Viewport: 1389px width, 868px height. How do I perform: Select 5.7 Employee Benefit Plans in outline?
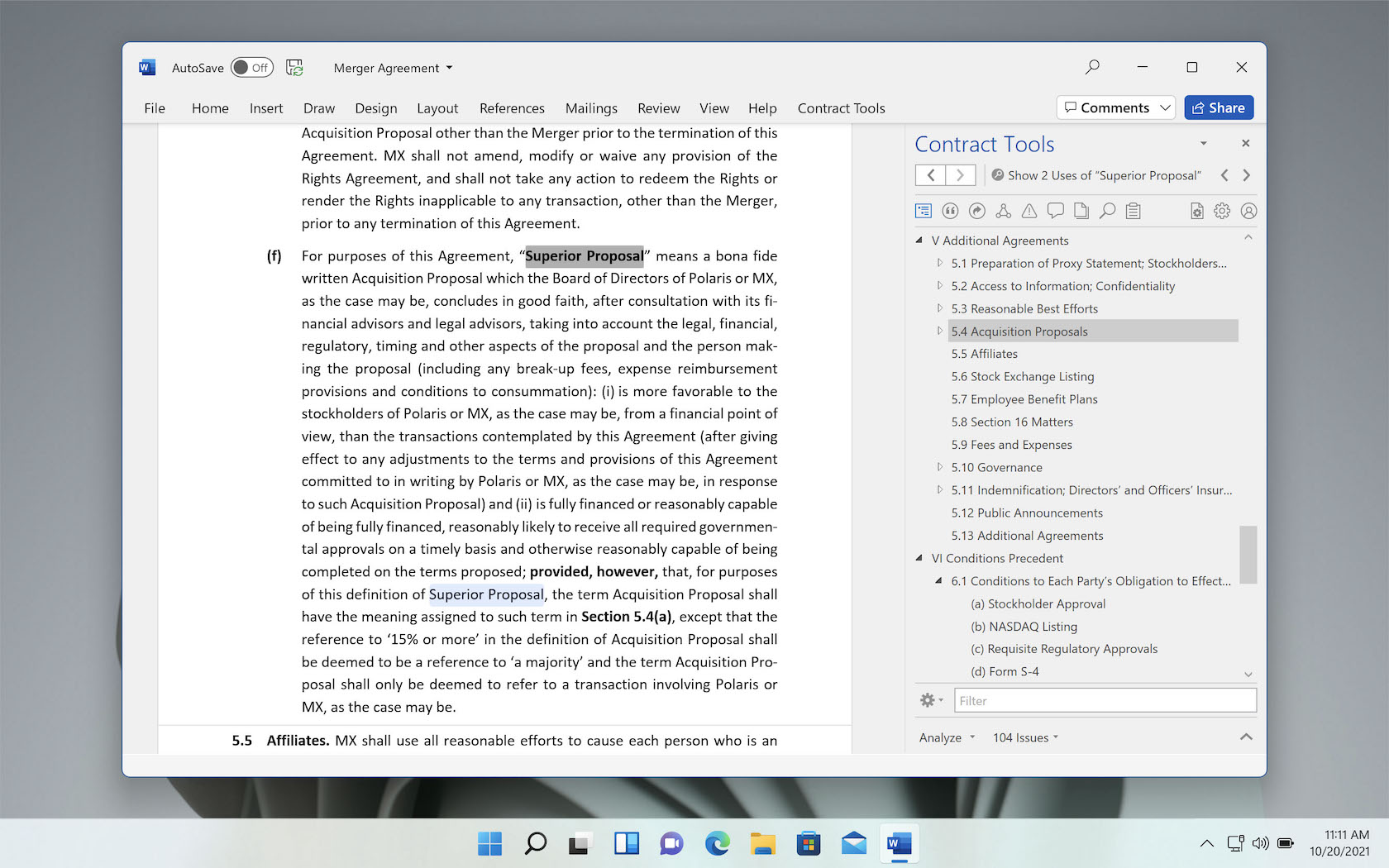click(1024, 399)
